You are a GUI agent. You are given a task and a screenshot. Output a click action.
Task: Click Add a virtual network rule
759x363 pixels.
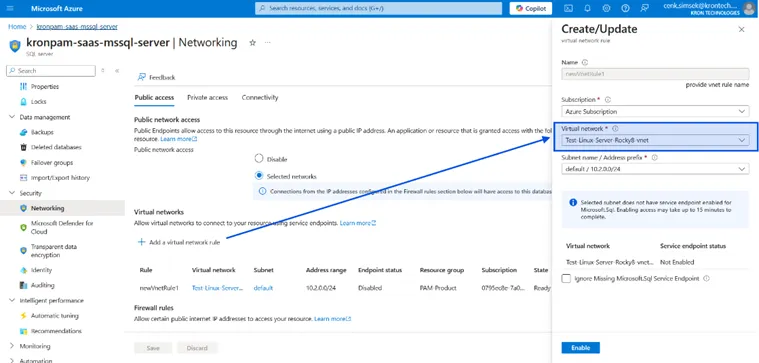coord(179,242)
